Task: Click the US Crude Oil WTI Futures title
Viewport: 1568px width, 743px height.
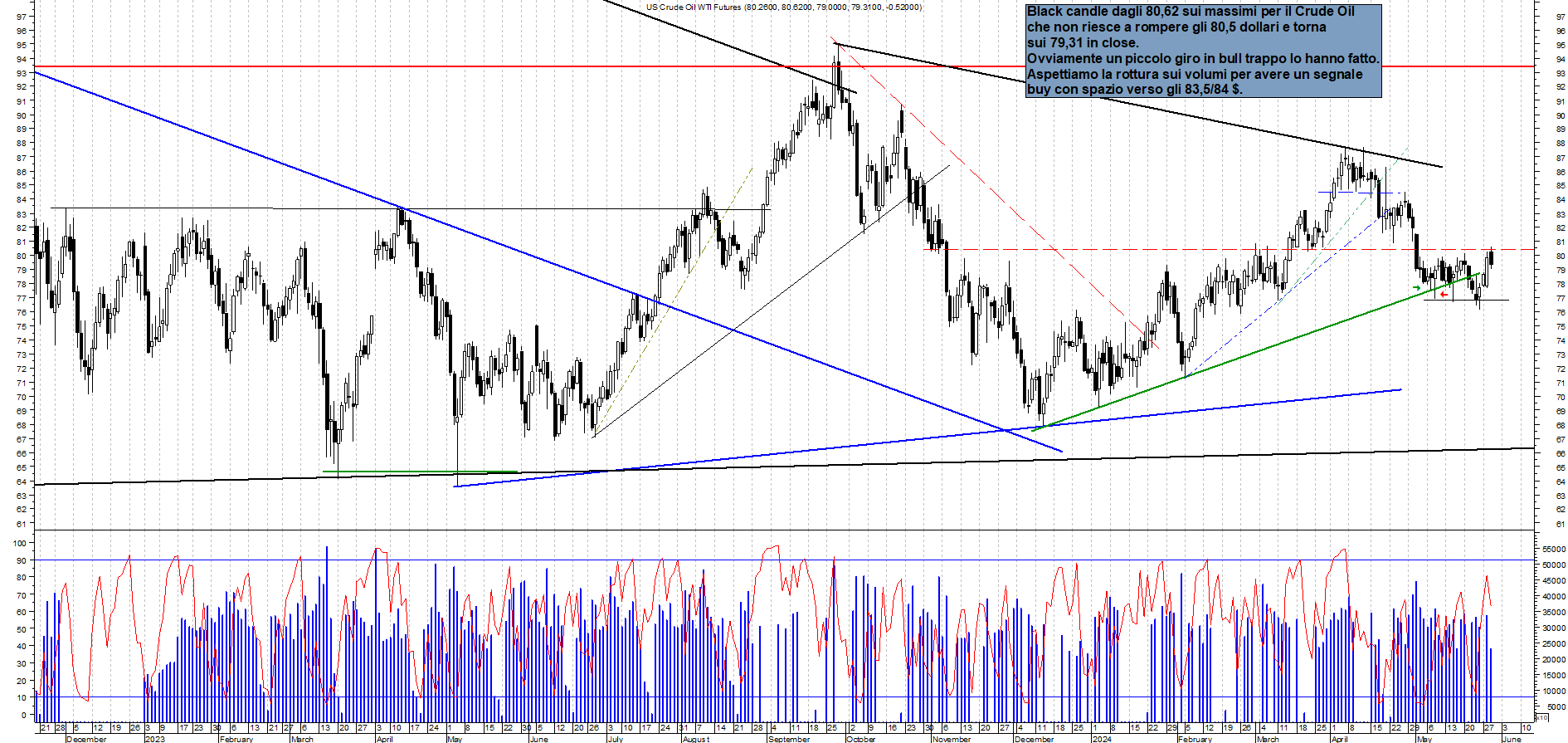Action: [x=784, y=7]
